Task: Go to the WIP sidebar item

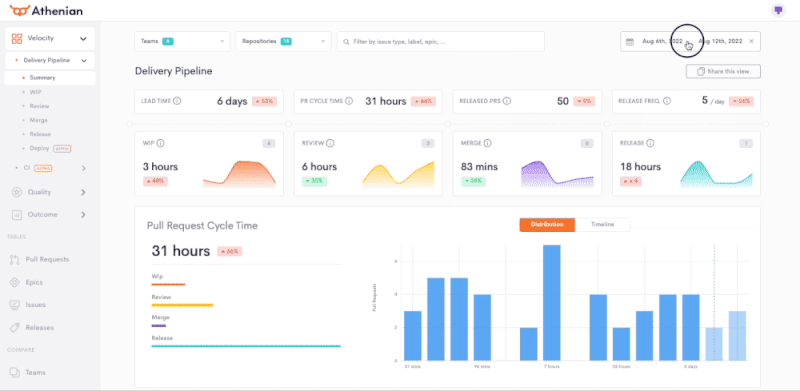Action: (35, 92)
